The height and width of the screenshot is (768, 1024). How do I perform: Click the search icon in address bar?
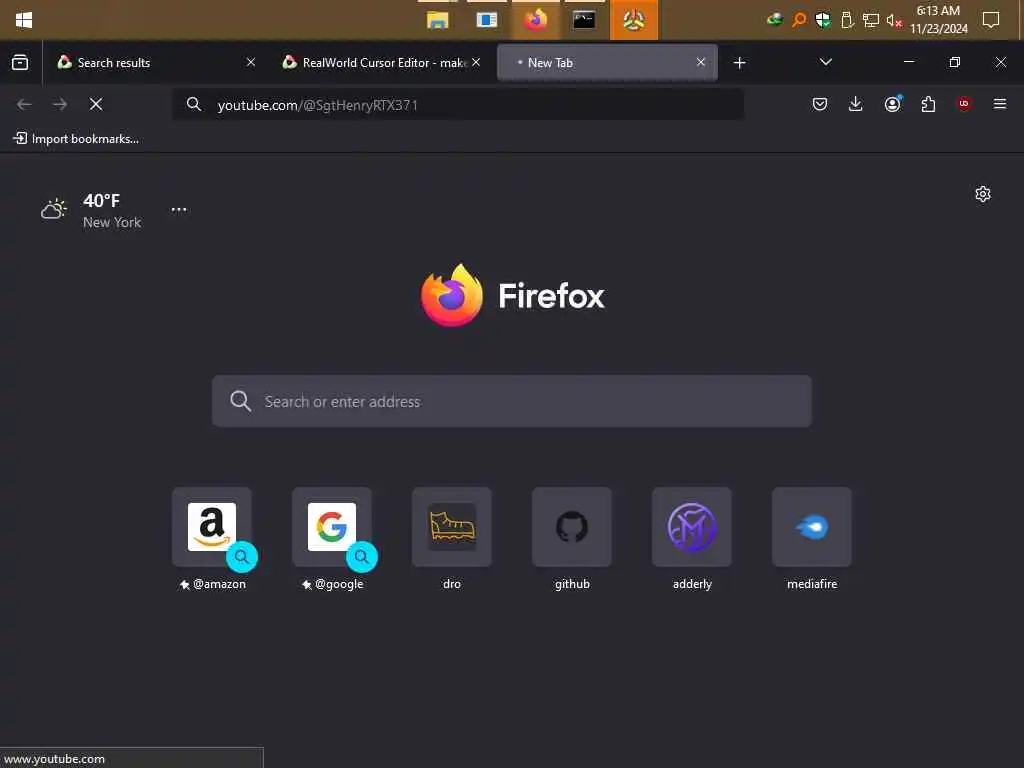[194, 104]
